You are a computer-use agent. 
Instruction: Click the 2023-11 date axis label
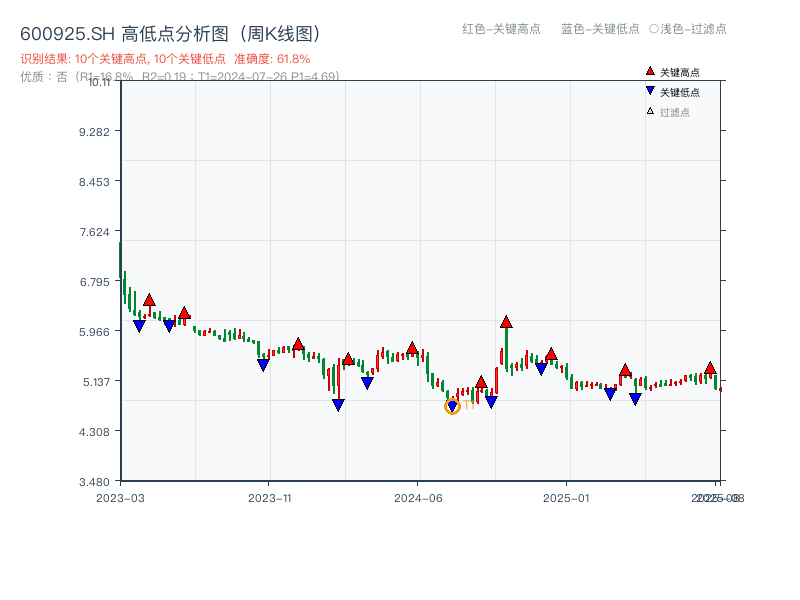269,498
